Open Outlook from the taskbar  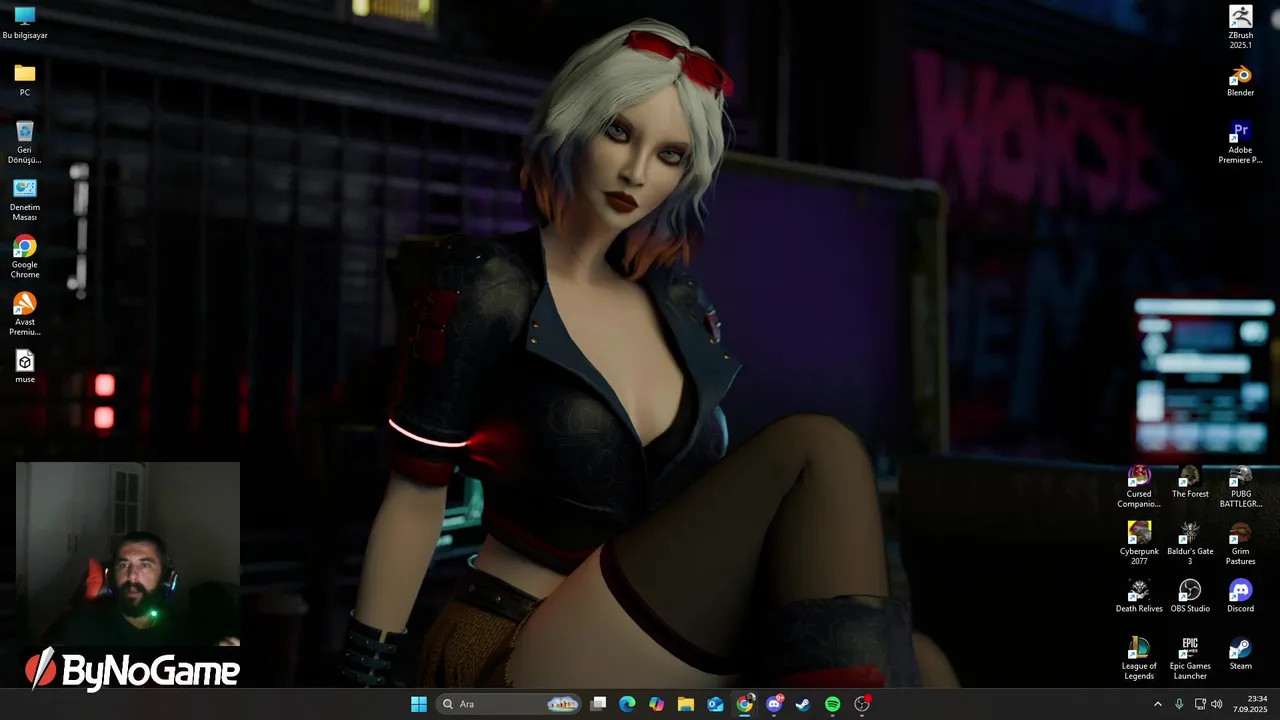click(715, 704)
